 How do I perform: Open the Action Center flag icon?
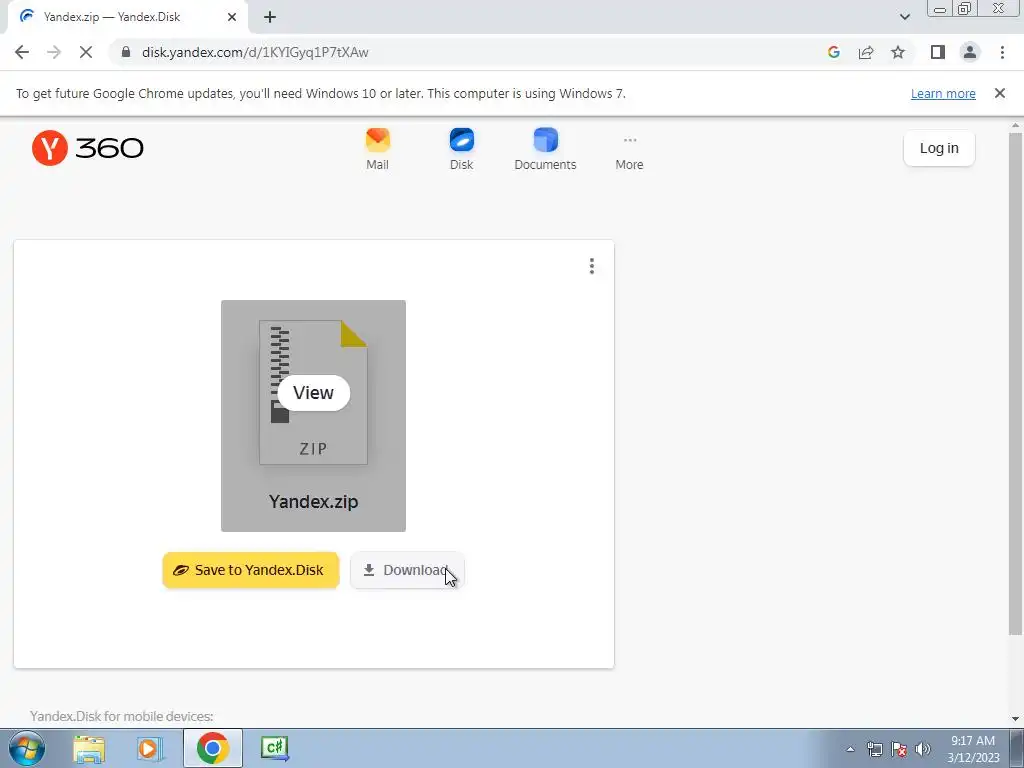click(899, 749)
